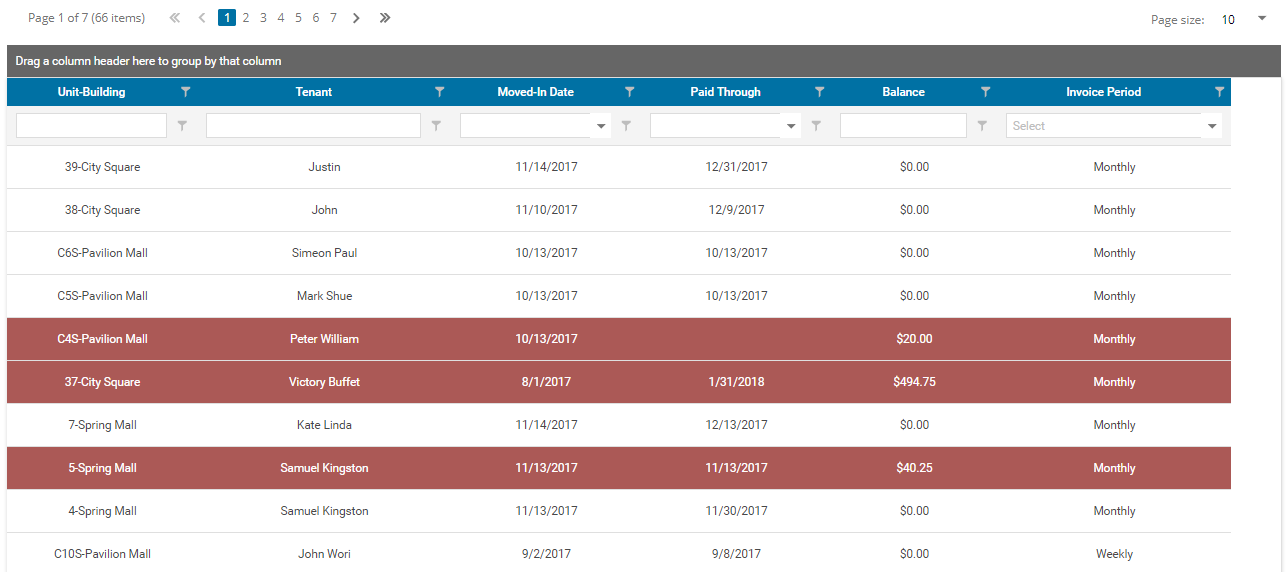Sort by Moved-In Date column header
The width and height of the screenshot is (1288, 572).
click(536, 92)
